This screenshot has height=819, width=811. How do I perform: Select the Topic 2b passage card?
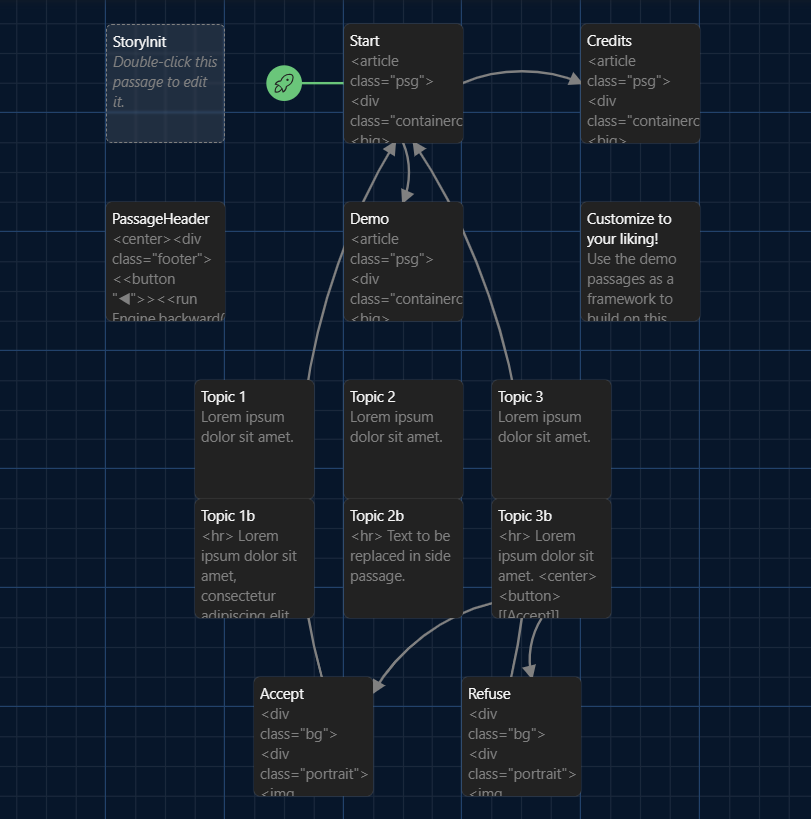[404, 558]
